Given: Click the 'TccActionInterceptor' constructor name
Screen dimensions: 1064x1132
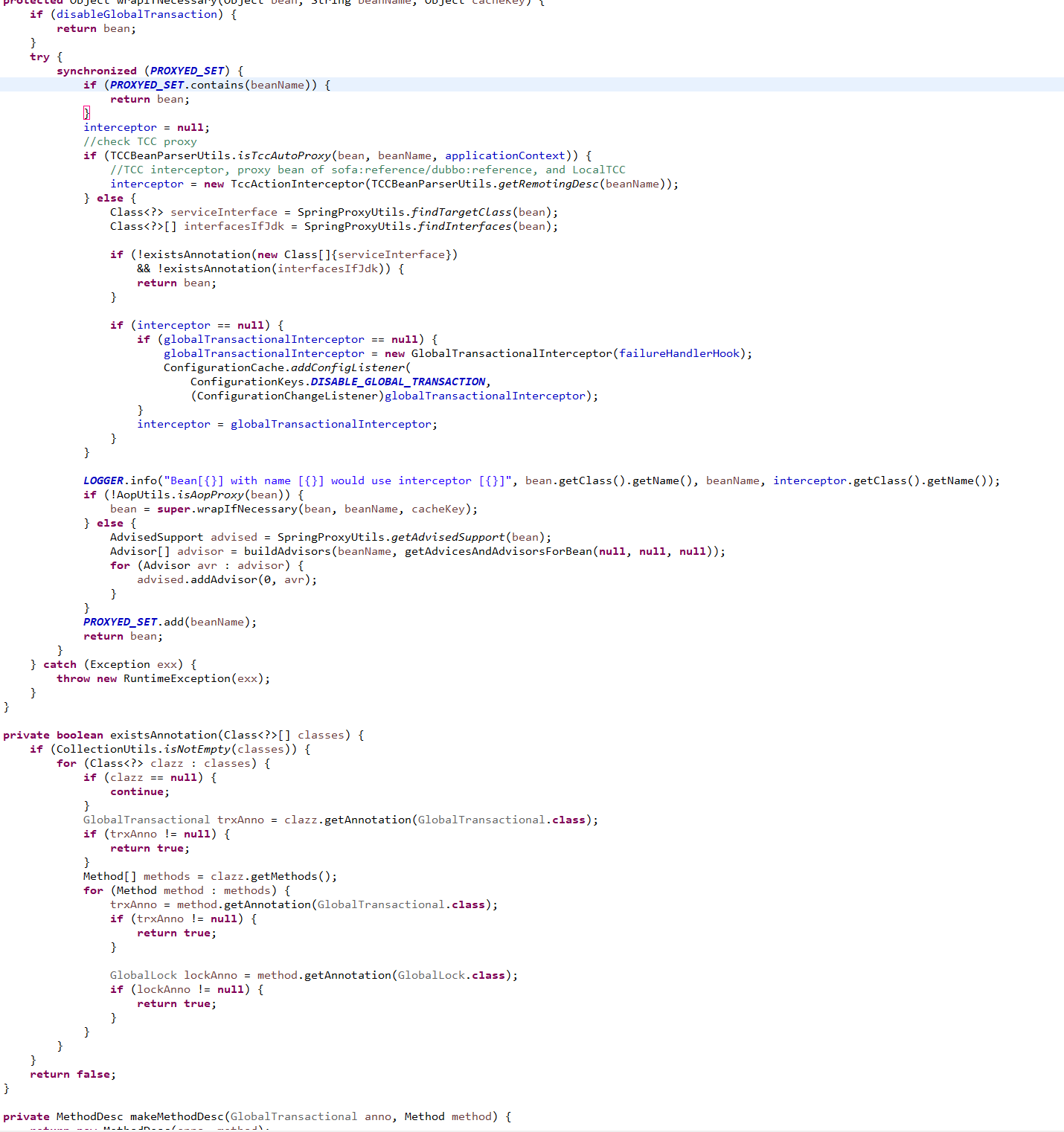Looking at the screenshot, I should [298, 184].
